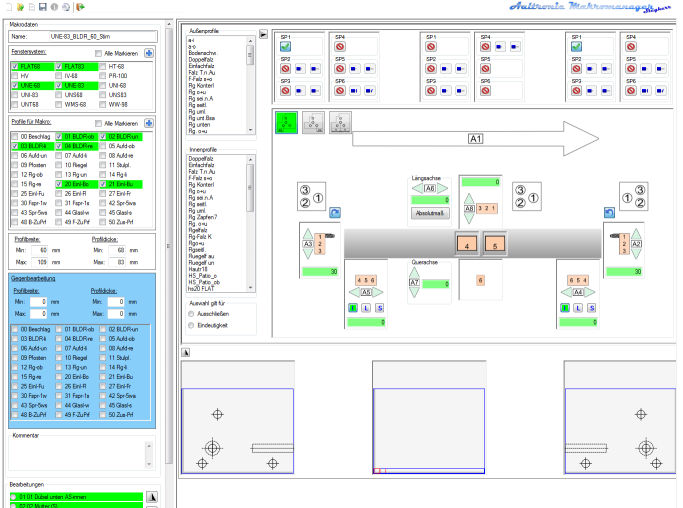Expand panel with arrow next to Außenprofile
Image resolution: width=683 pixels, height=508 pixels.
pos(263,33)
